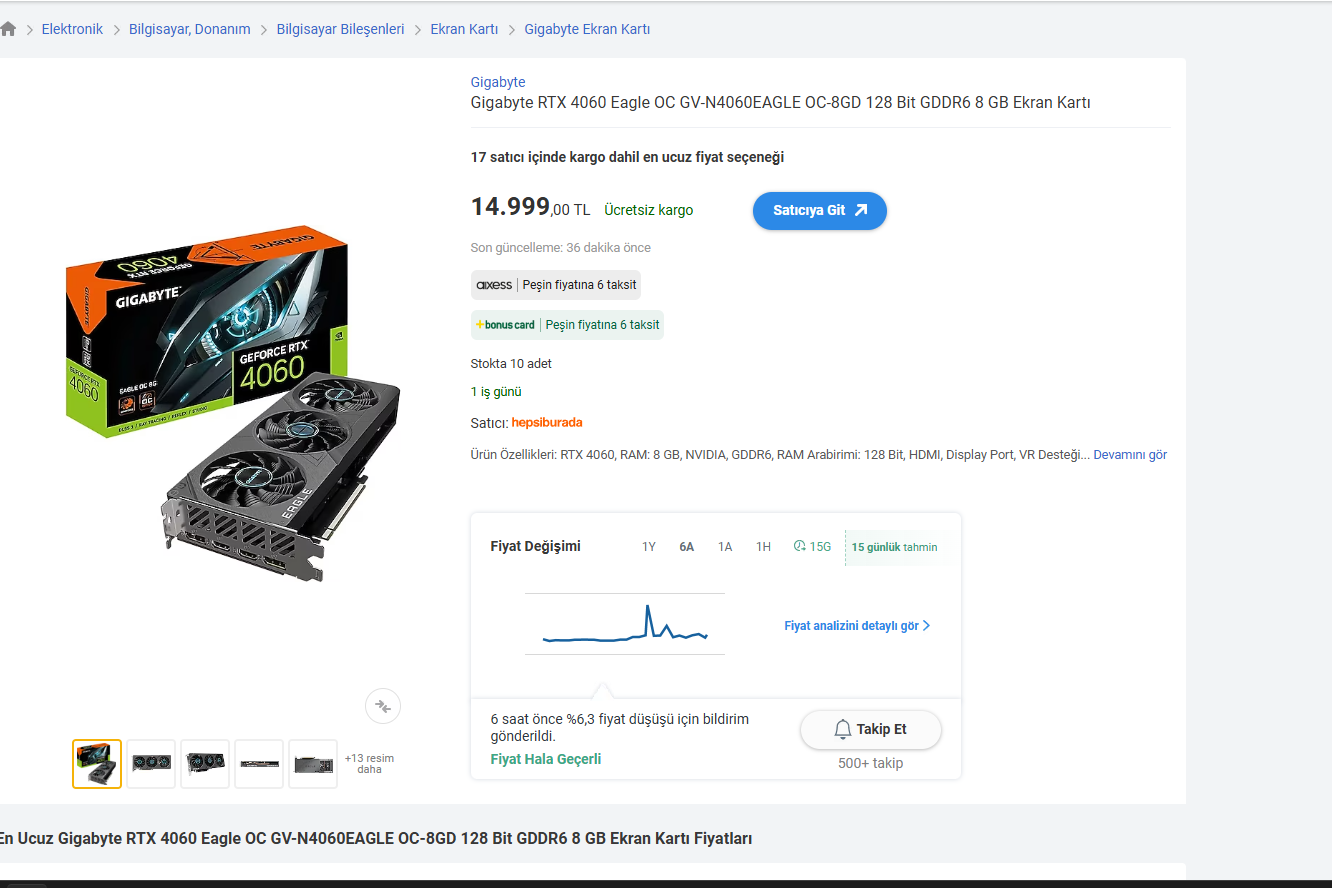Click the Gigabyte brand link

tap(498, 82)
